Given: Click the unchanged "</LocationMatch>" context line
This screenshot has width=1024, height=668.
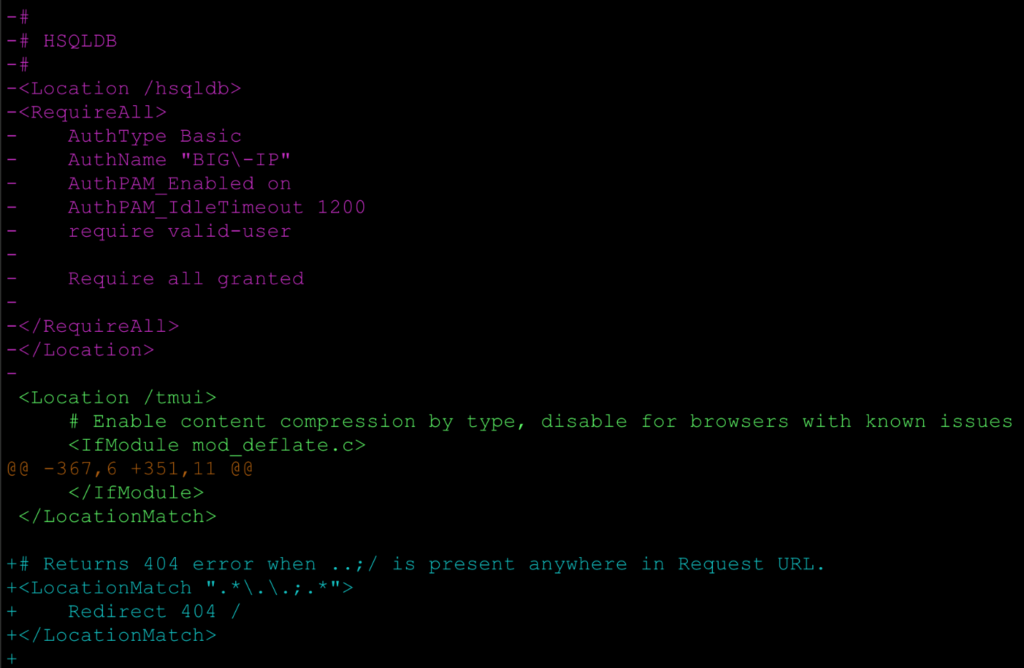Looking at the screenshot, I should coord(116,516).
